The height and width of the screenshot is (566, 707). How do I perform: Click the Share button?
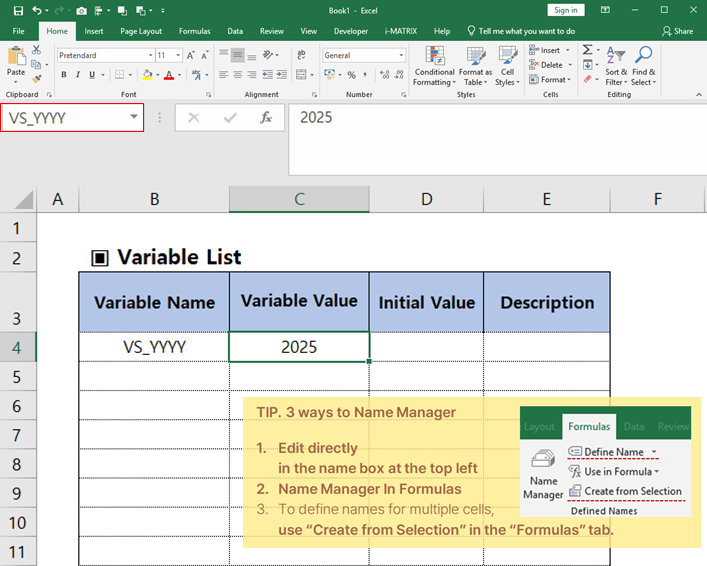click(x=678, y=31)
